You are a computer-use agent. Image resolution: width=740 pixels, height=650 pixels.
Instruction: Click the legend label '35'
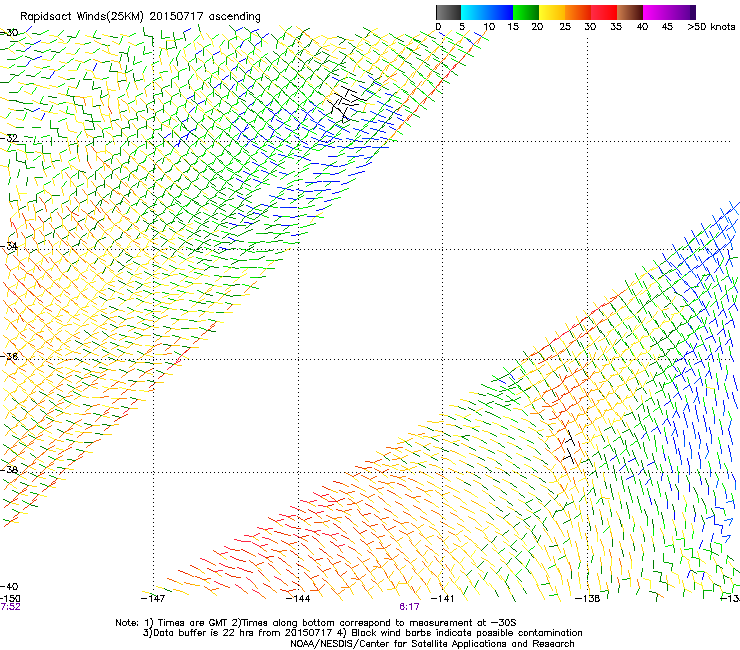[x=616, y=26]
